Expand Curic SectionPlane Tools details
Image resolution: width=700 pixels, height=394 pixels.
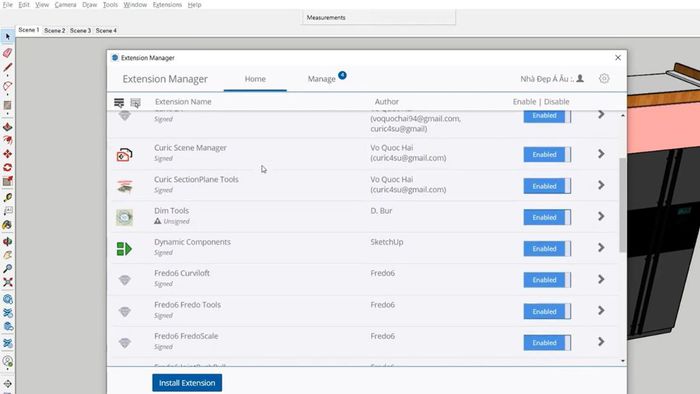point(601,185)
